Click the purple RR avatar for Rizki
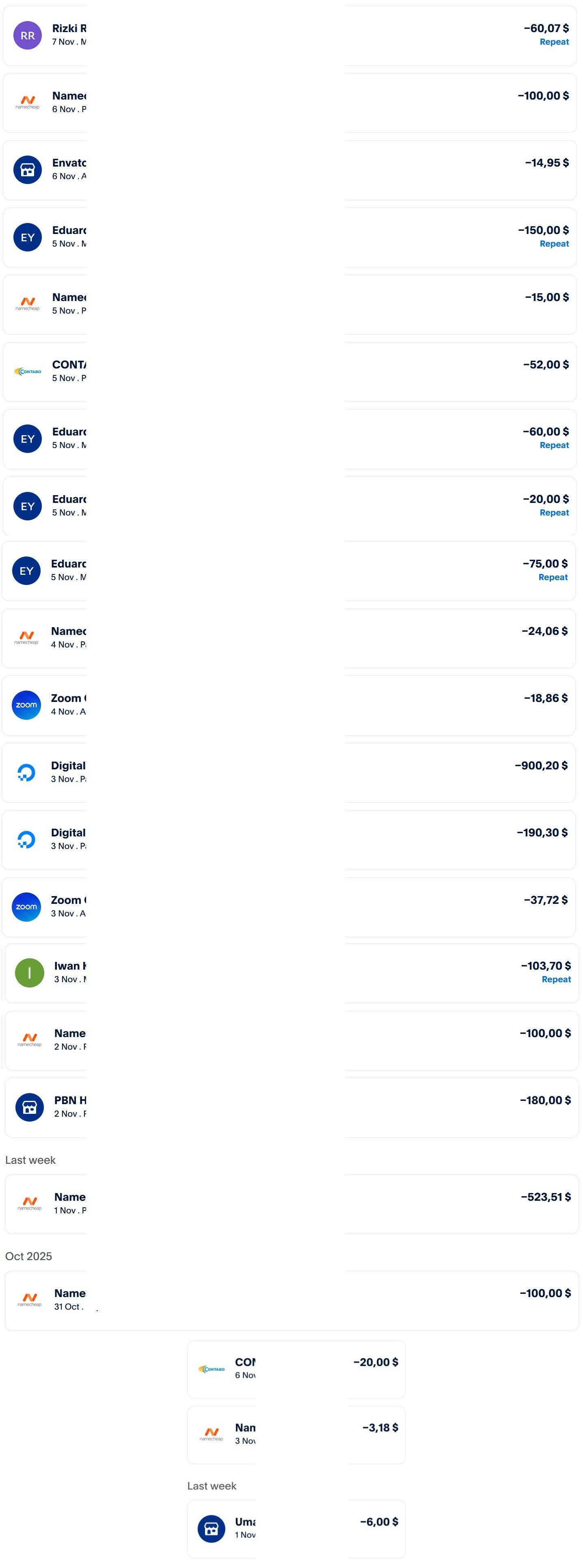 (27, 35)
